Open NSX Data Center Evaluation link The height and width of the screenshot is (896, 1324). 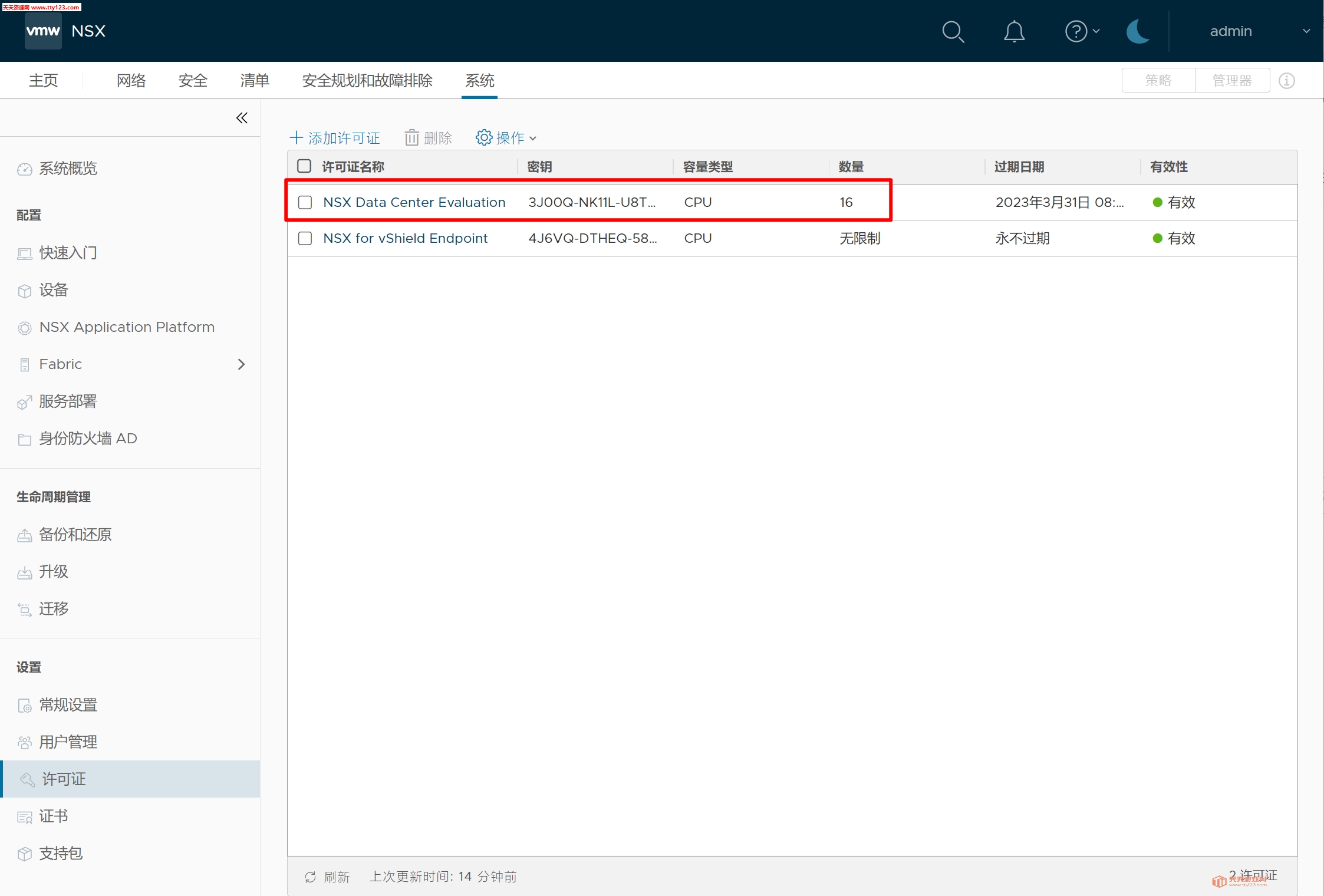coord(414,202)
